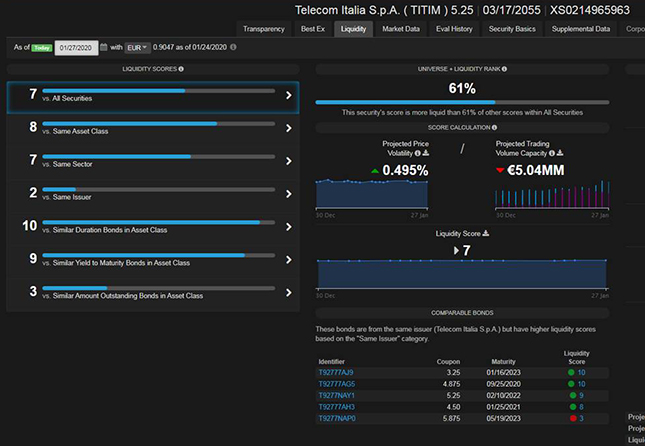645x446 pixels.
Task: Click the vs. Same Issuer progress bar
Action: pos(159,190)
